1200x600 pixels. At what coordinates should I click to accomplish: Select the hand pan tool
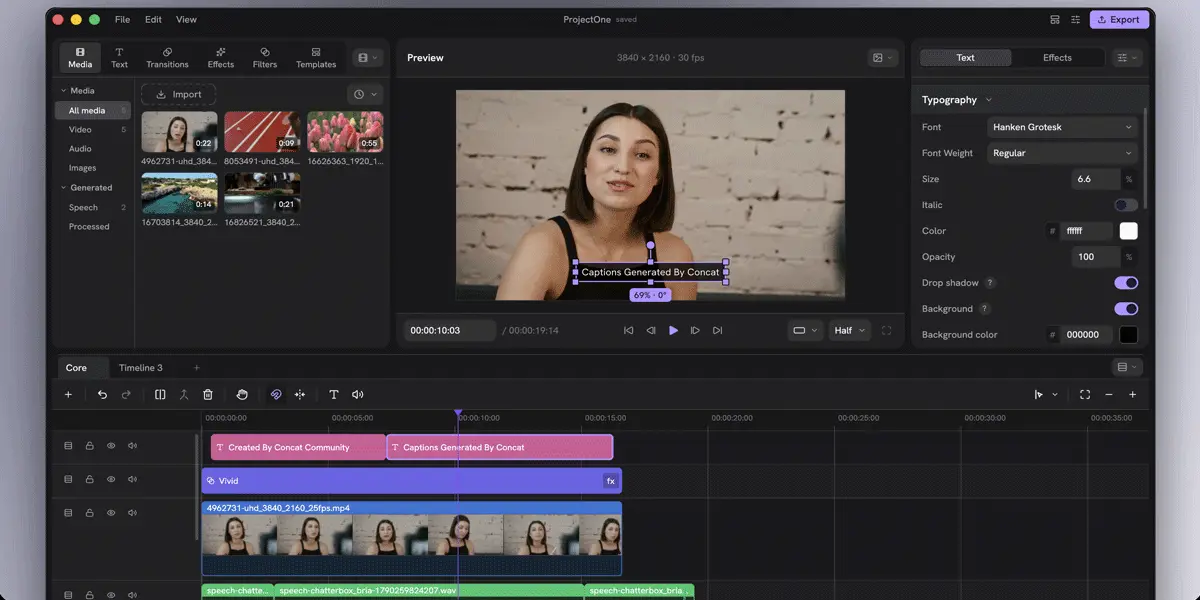coord(242,395)
